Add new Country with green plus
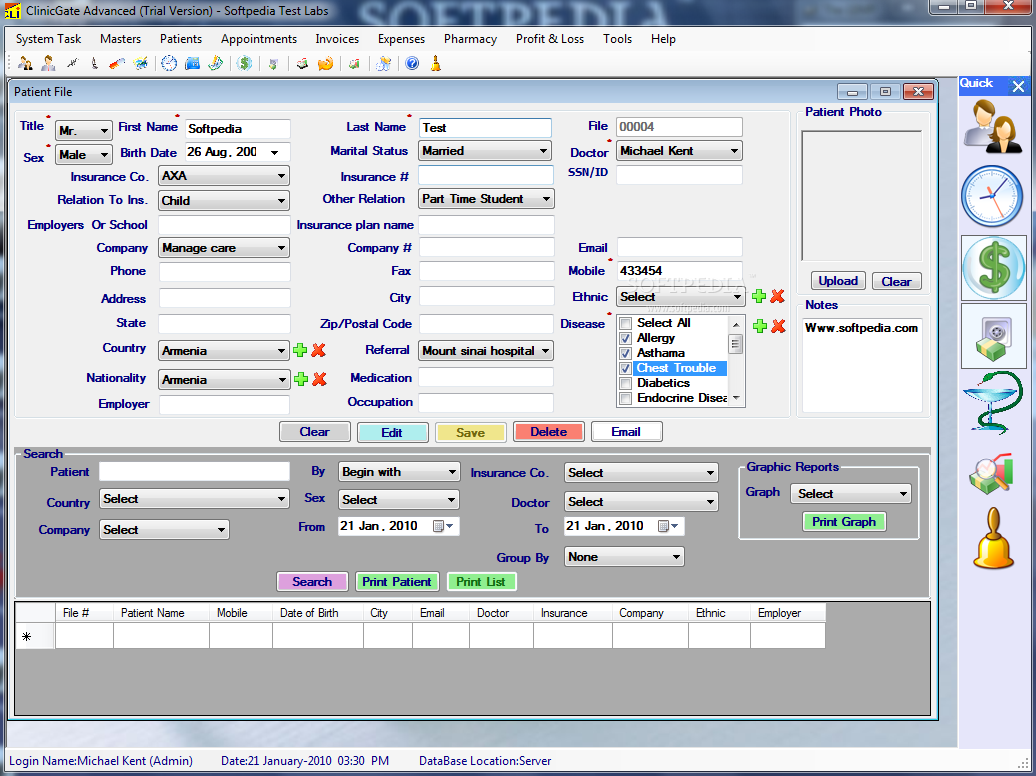The height and width of the screenshot is (776, 1036). tap(300, 350)
